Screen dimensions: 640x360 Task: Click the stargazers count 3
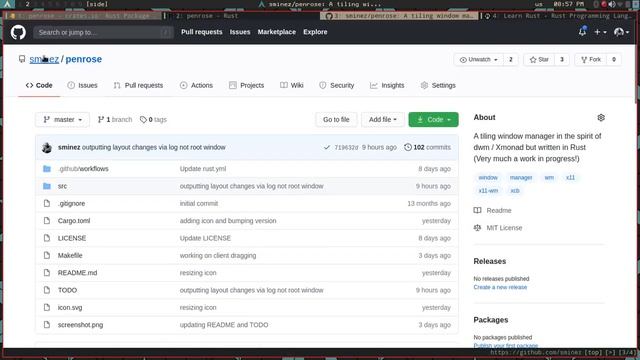(562, 60)
